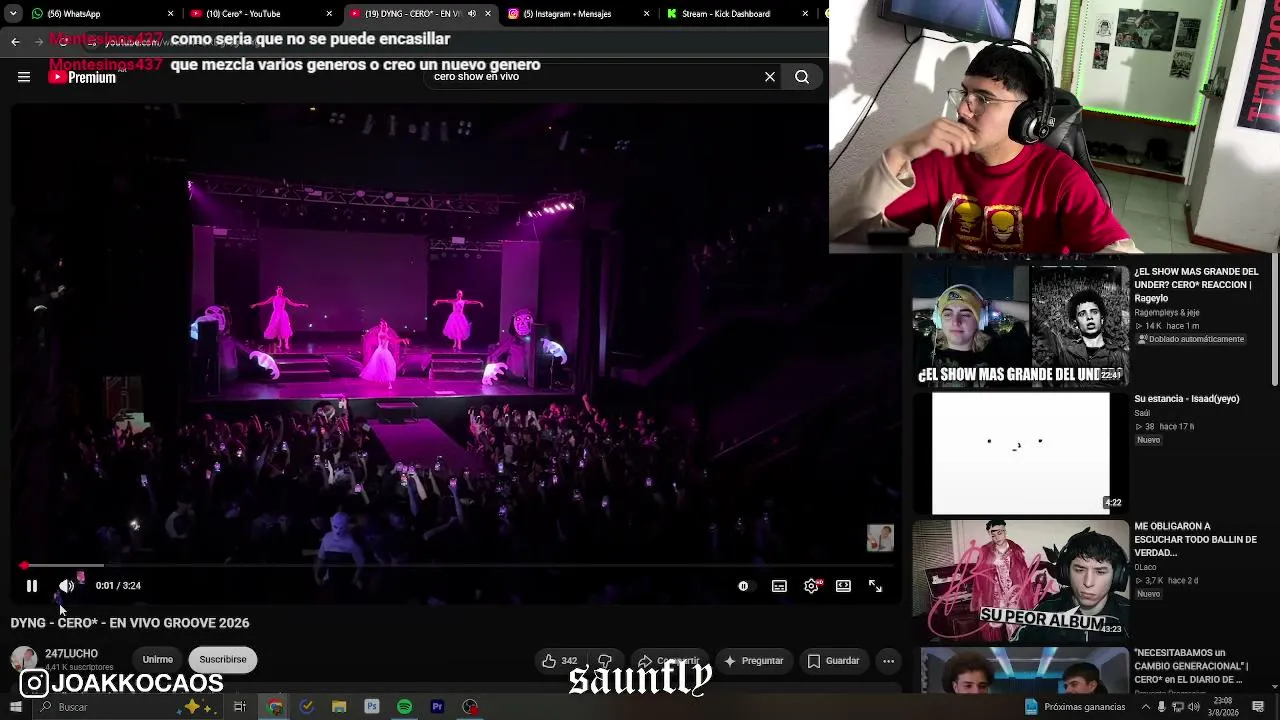Open File Explorer from the taskbar

[x=339, y=707]
